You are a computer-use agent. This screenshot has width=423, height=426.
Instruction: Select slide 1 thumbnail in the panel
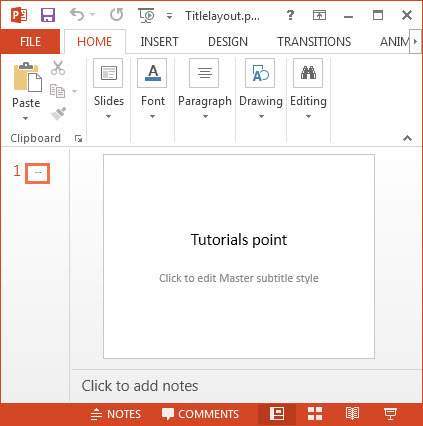(x=37, y=173)
